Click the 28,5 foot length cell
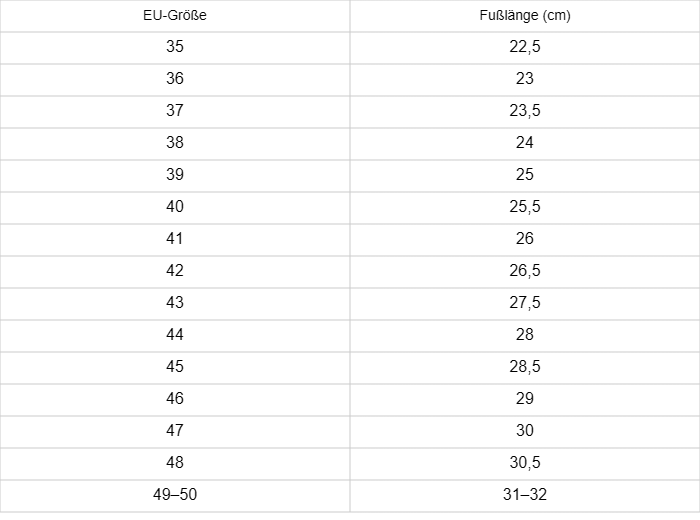700x520 pixels. [525, 367]
